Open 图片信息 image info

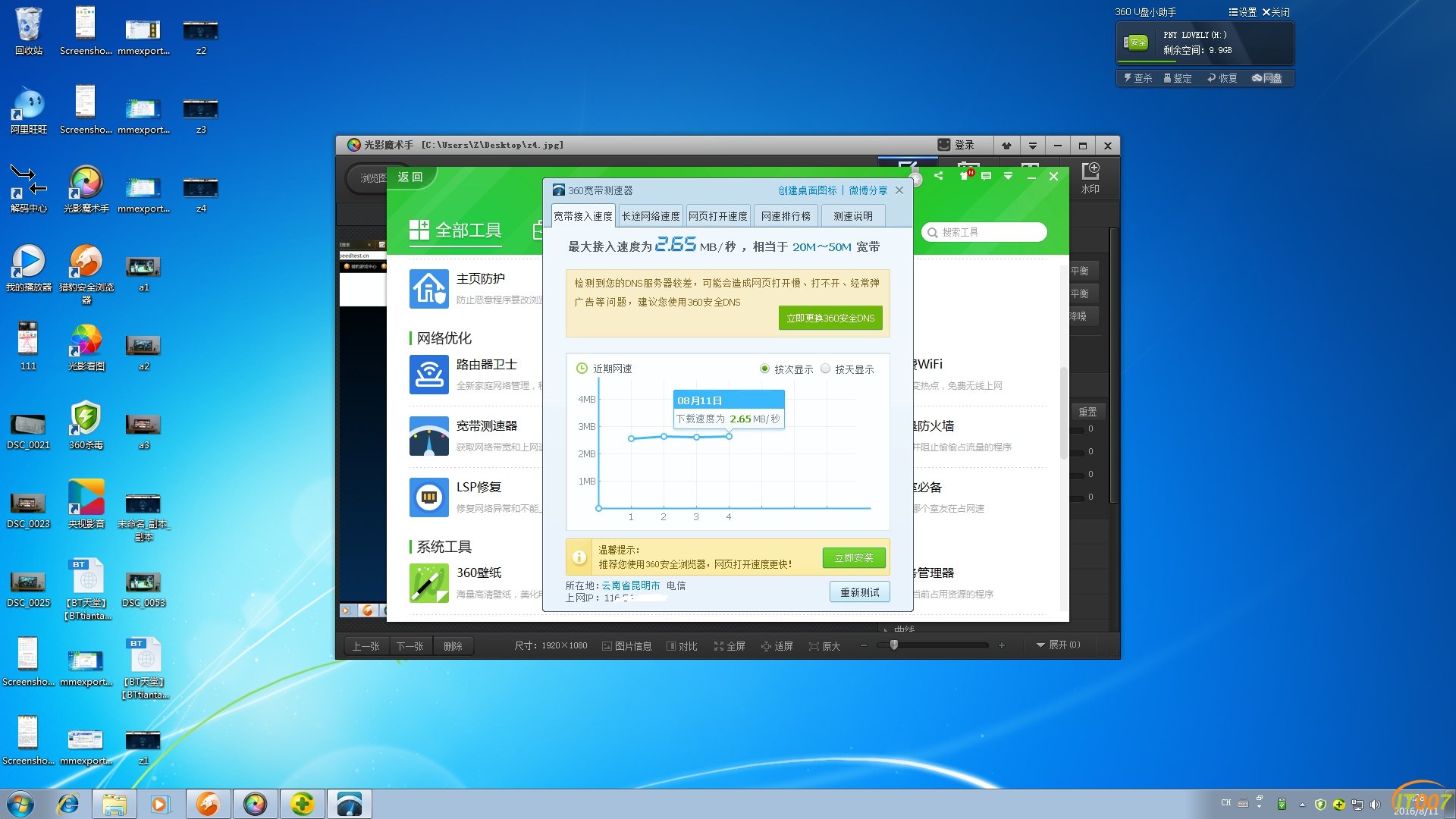627,646
